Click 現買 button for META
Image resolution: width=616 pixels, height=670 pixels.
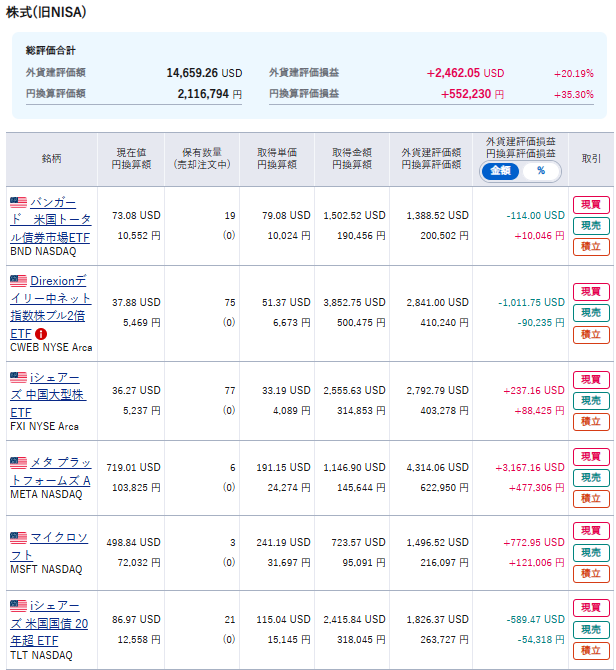(591, 456)
